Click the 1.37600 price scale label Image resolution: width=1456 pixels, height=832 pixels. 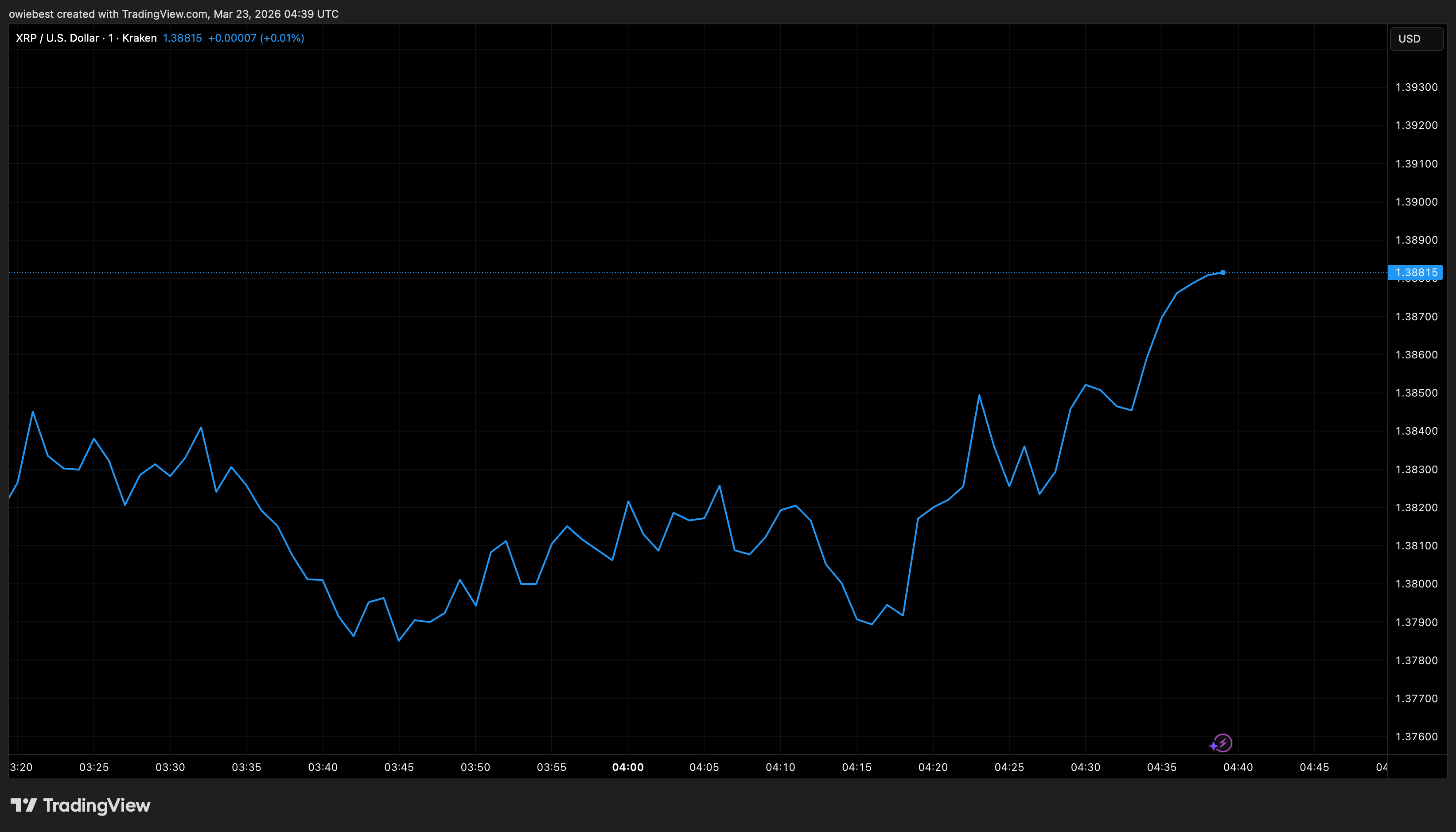click(x=1416, y=737)
